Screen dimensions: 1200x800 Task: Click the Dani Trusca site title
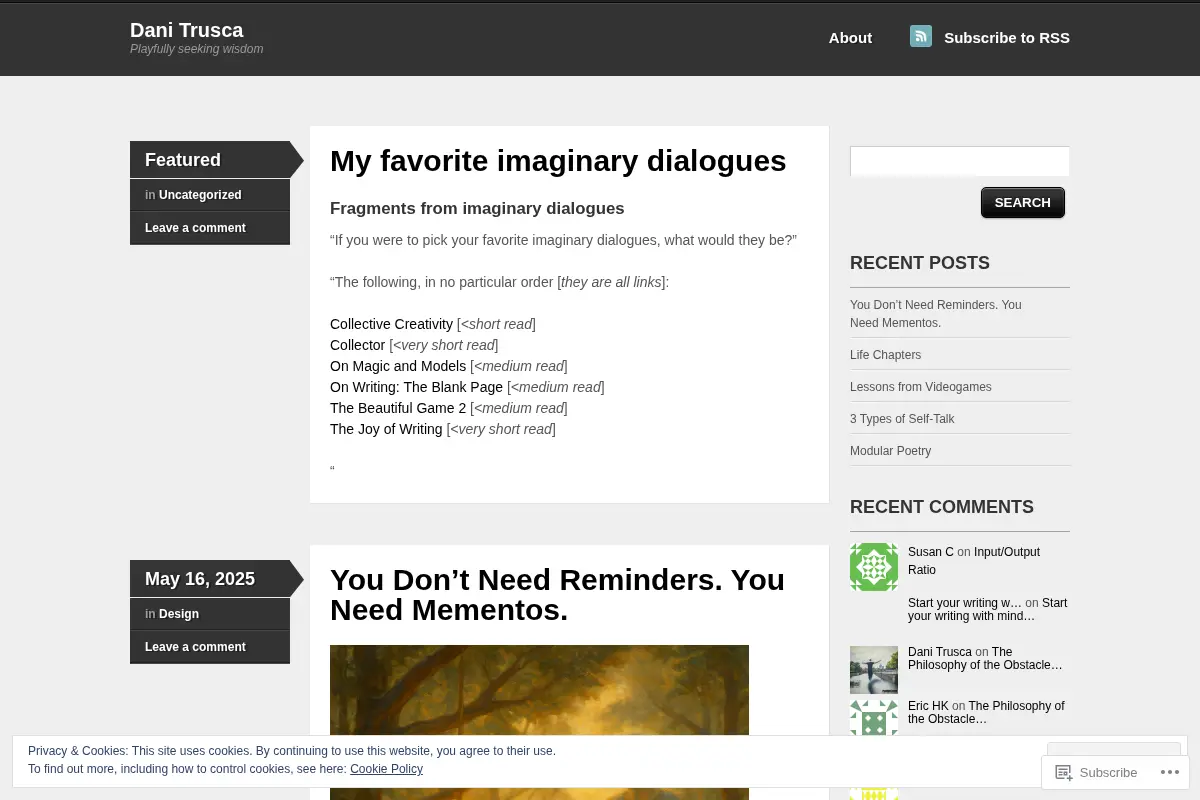pyautogui.click(x=186, y=30)
